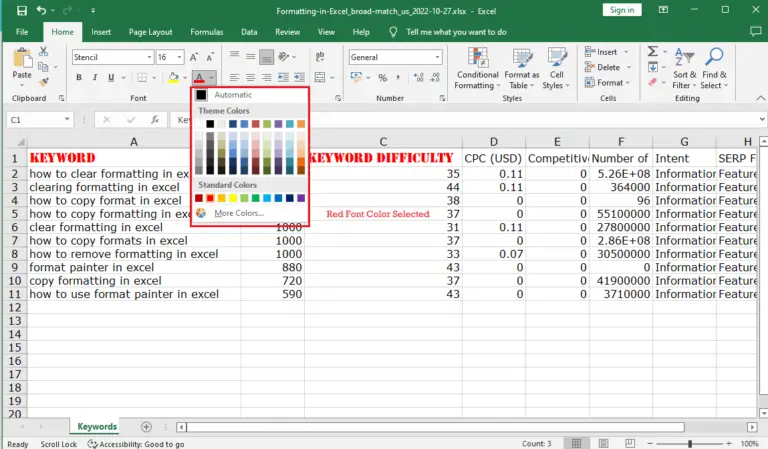Screen dimensions: 768x449
Task: Toggle Align Right horizontal alignment
Action: pos(266,77)
